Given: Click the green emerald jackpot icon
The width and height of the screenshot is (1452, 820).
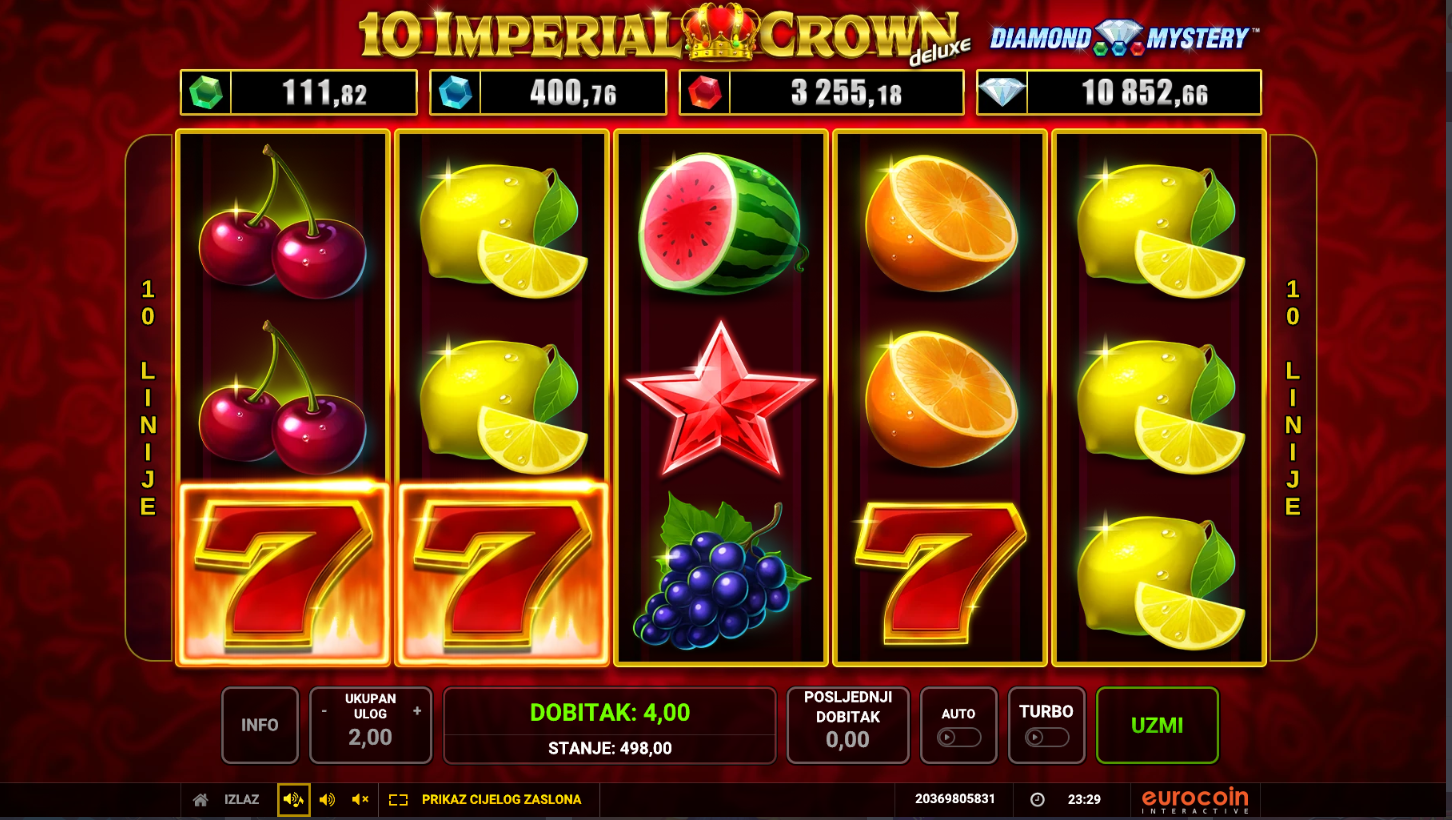Looking at the screenshot, I should click(206, 93).
